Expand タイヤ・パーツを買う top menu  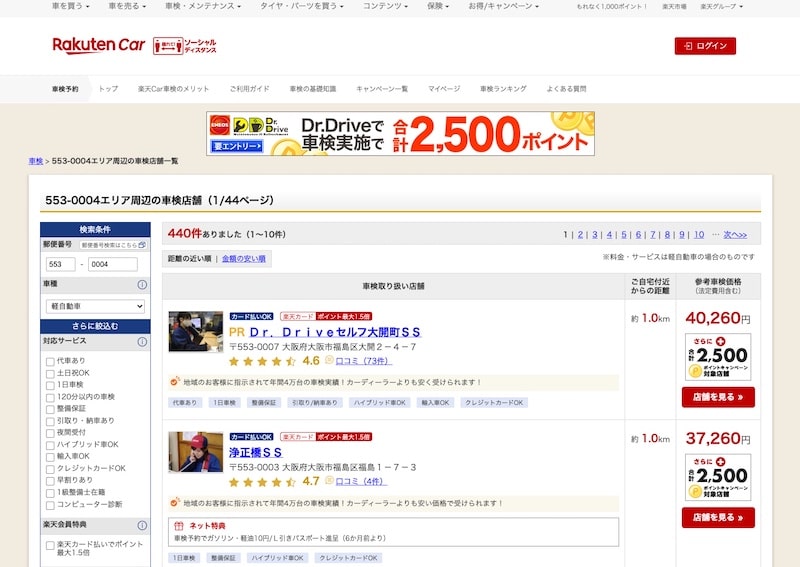click(x=302, y=6)
